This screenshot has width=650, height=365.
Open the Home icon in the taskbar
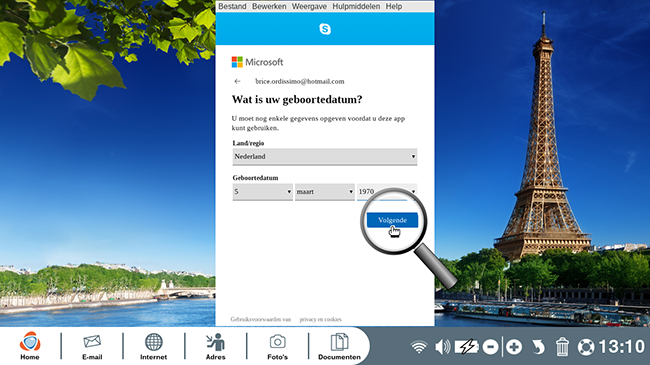tap(30, 346)
